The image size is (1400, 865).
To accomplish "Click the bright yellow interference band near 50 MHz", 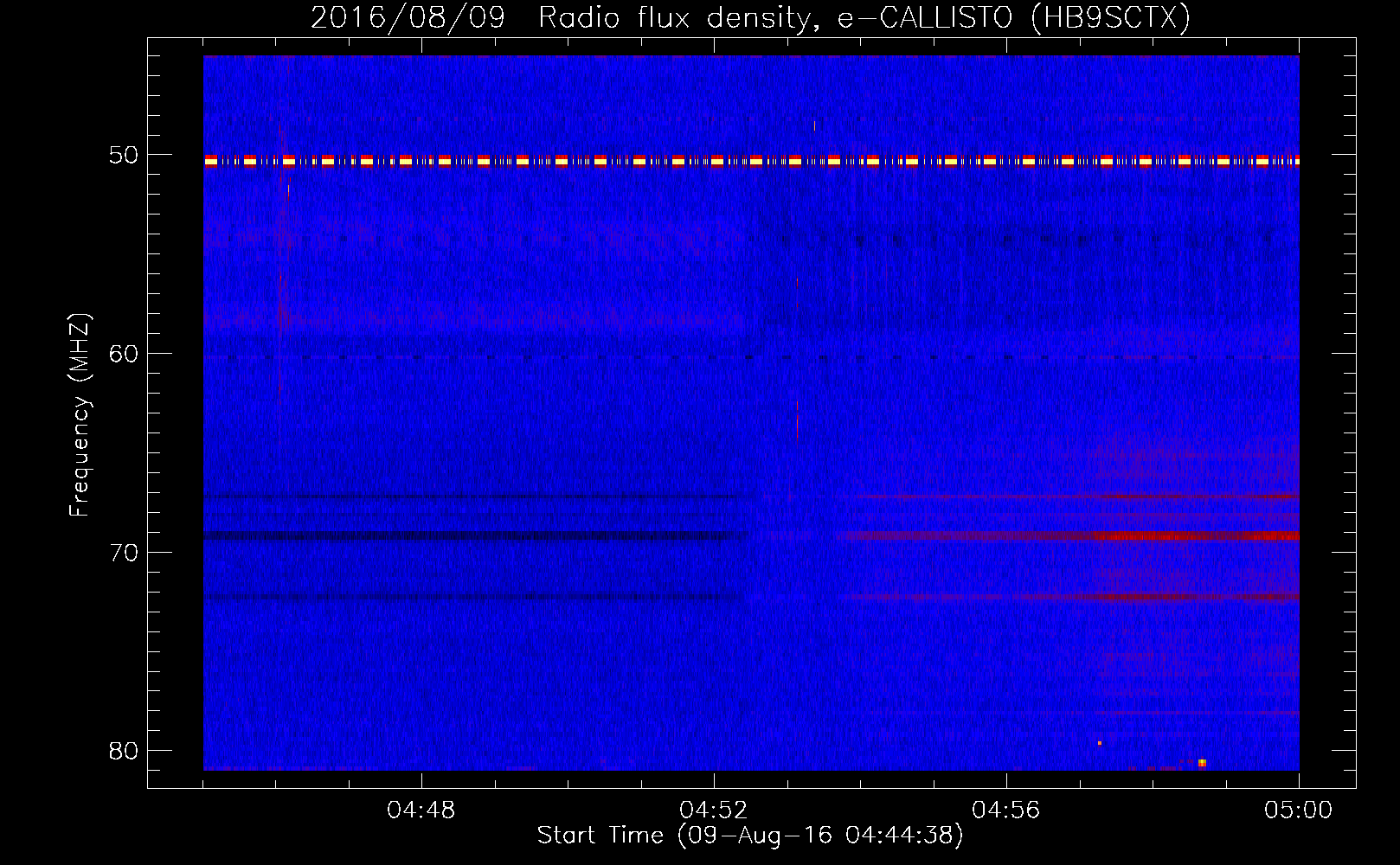I will point(751,161).
